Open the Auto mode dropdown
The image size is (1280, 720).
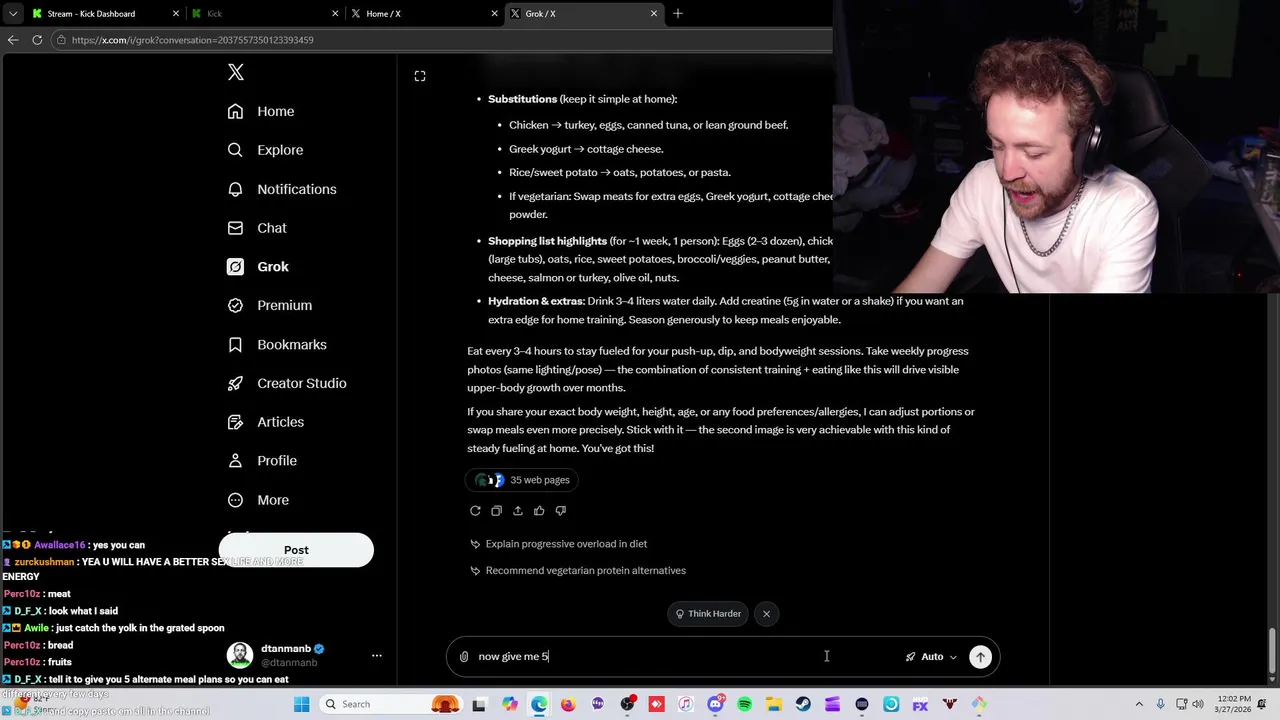(x=931, y=657)
